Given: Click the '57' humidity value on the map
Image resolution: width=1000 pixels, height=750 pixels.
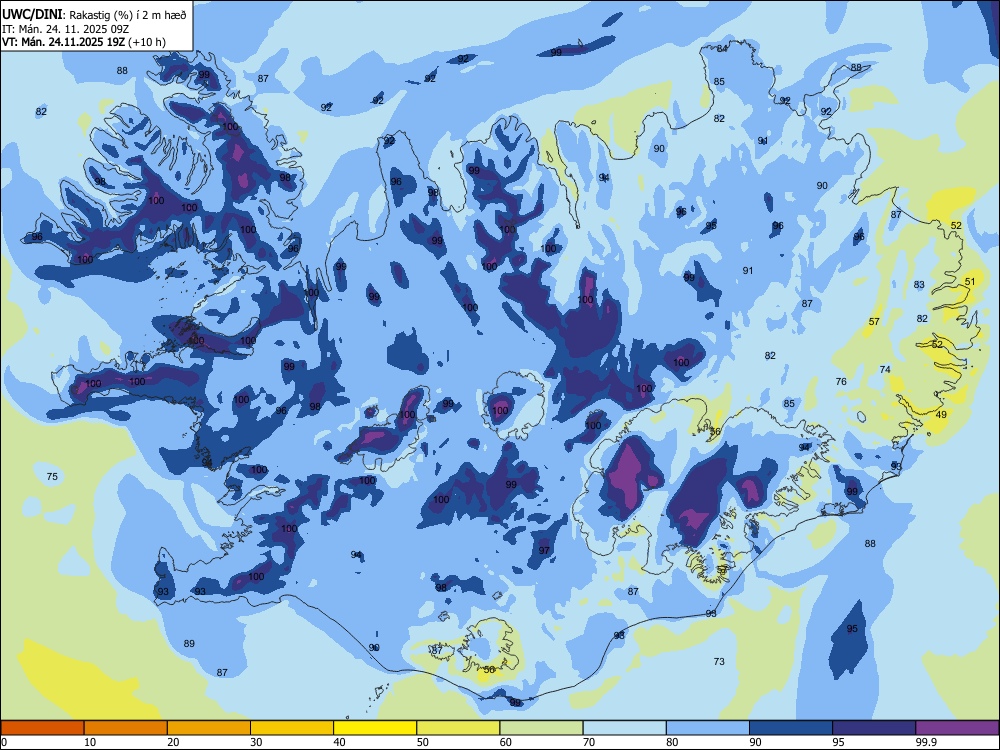Looking at the screenshot, I should pyautogui.click(x=874, y=321).
